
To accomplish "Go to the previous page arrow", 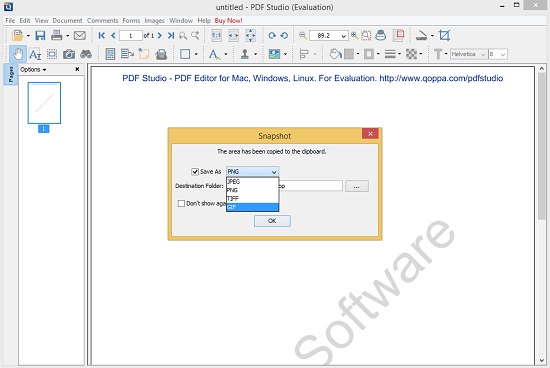I will coord(113,35).
